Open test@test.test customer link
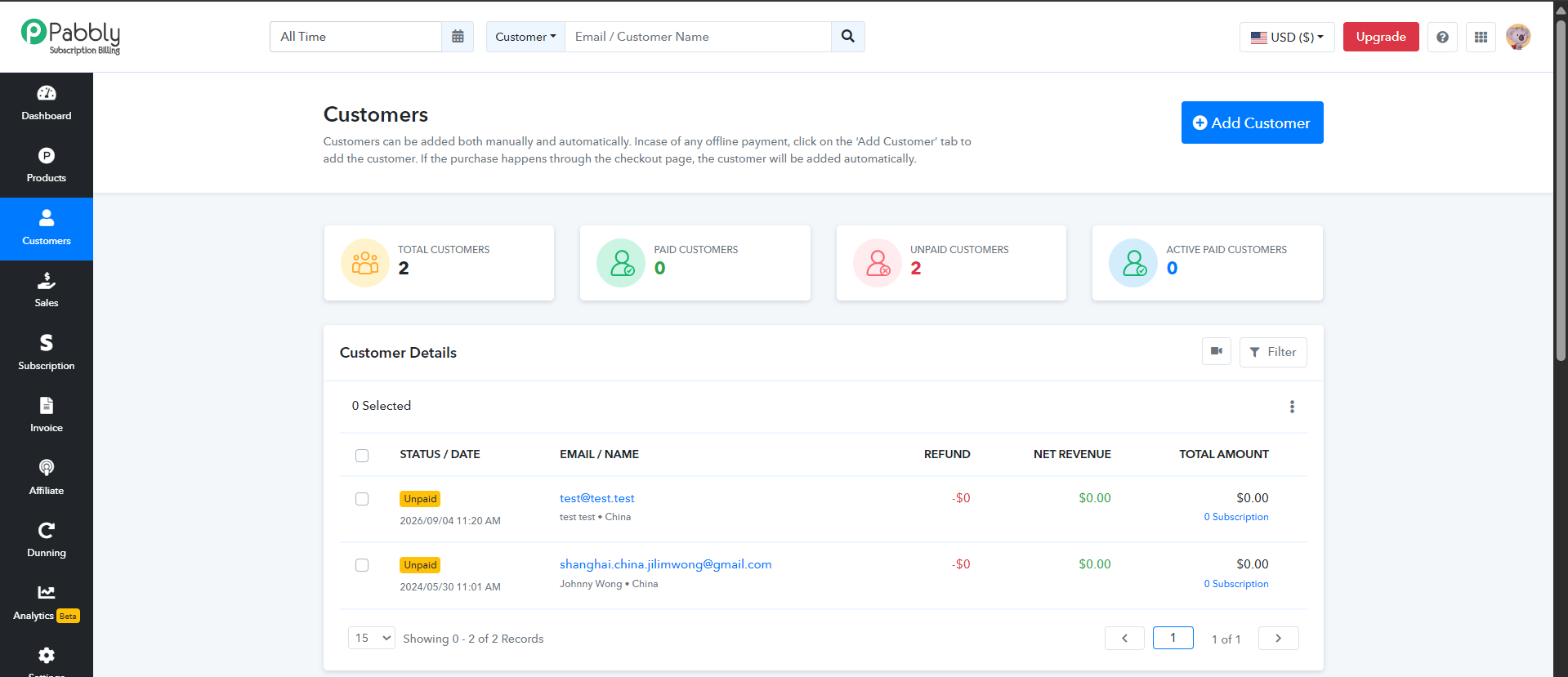 coord(596,498)
